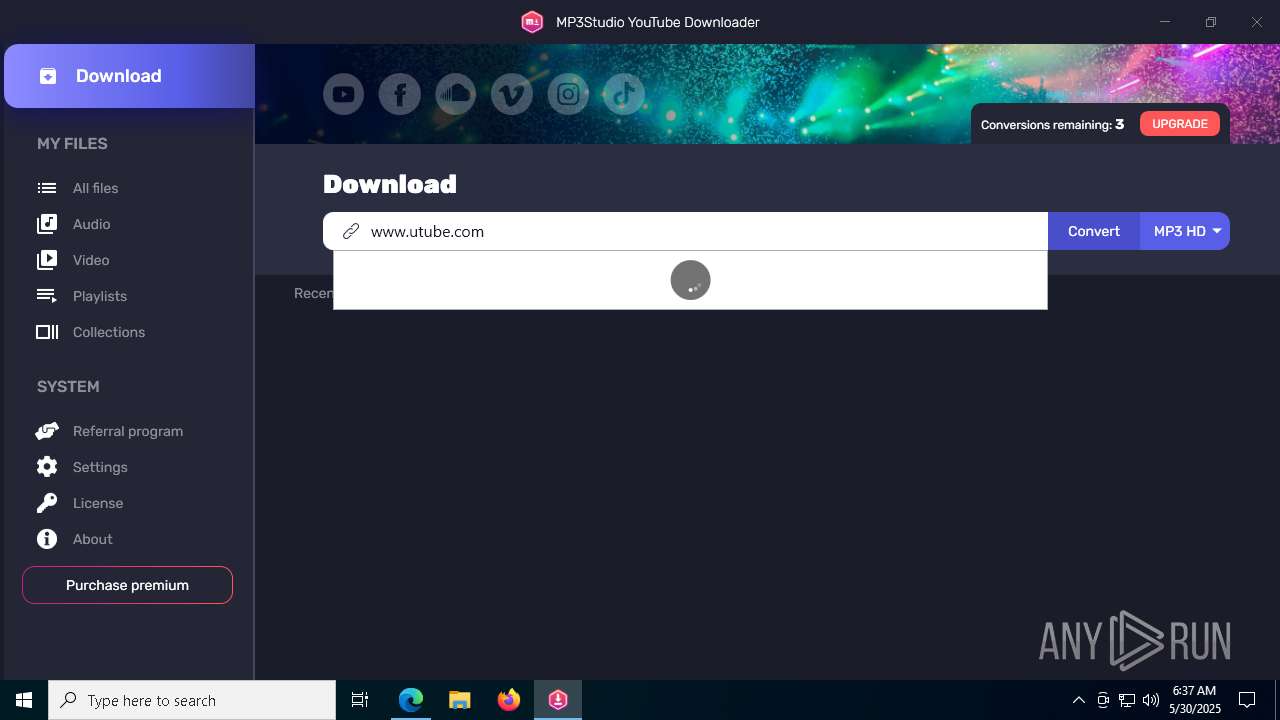This screenshot has height=720, width=1280.
Task: Open the License page
Action: (x=98, y=503)
